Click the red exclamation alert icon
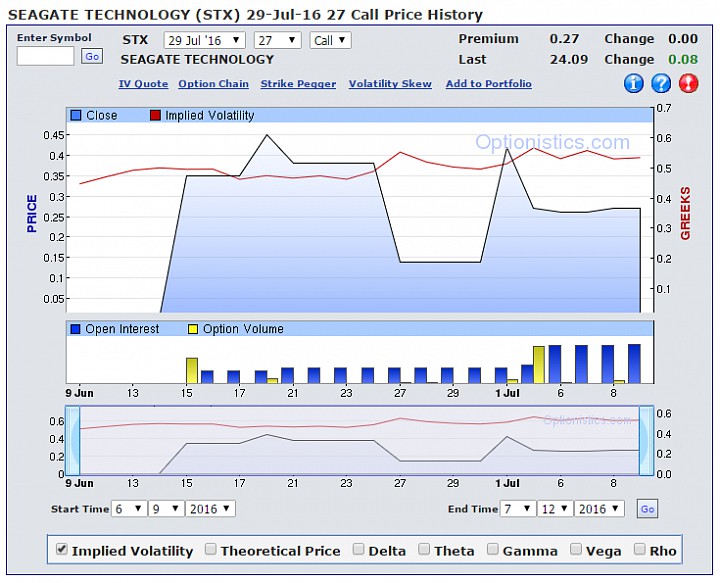Image resolution: width=720 pixels, height=583 pixels. [688, 84]
